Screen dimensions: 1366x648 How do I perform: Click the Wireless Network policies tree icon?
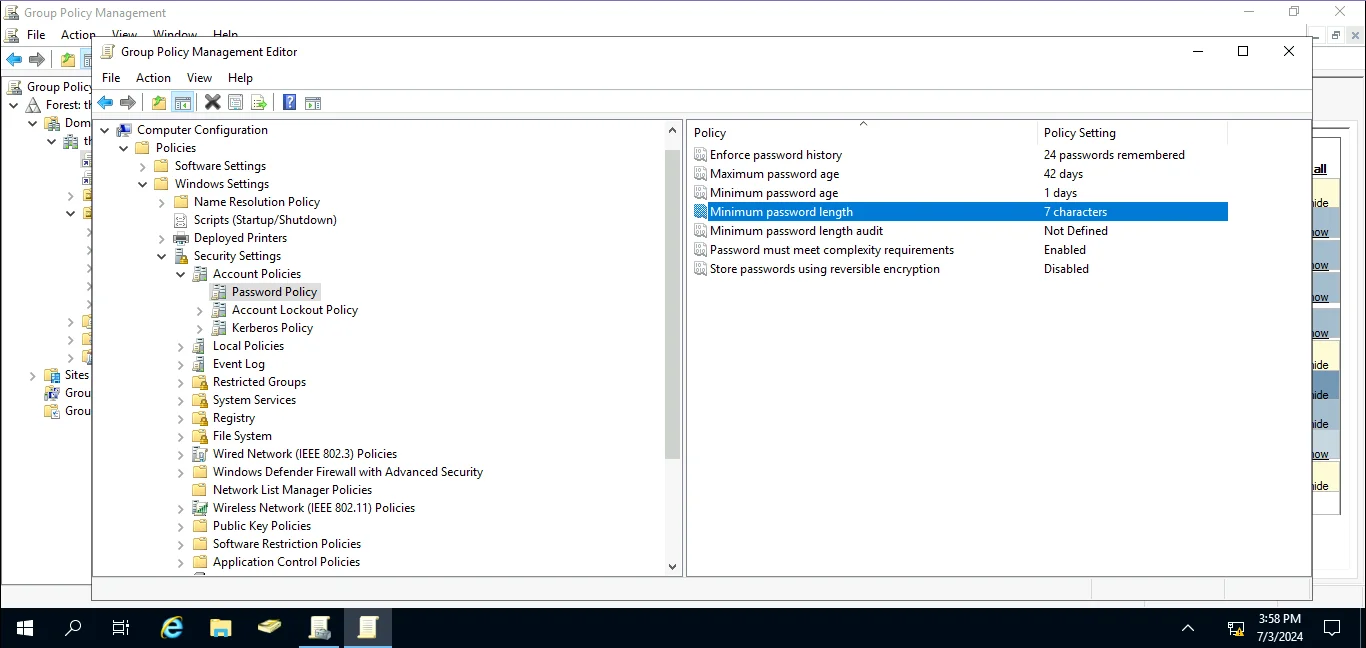tap(200, 508)
